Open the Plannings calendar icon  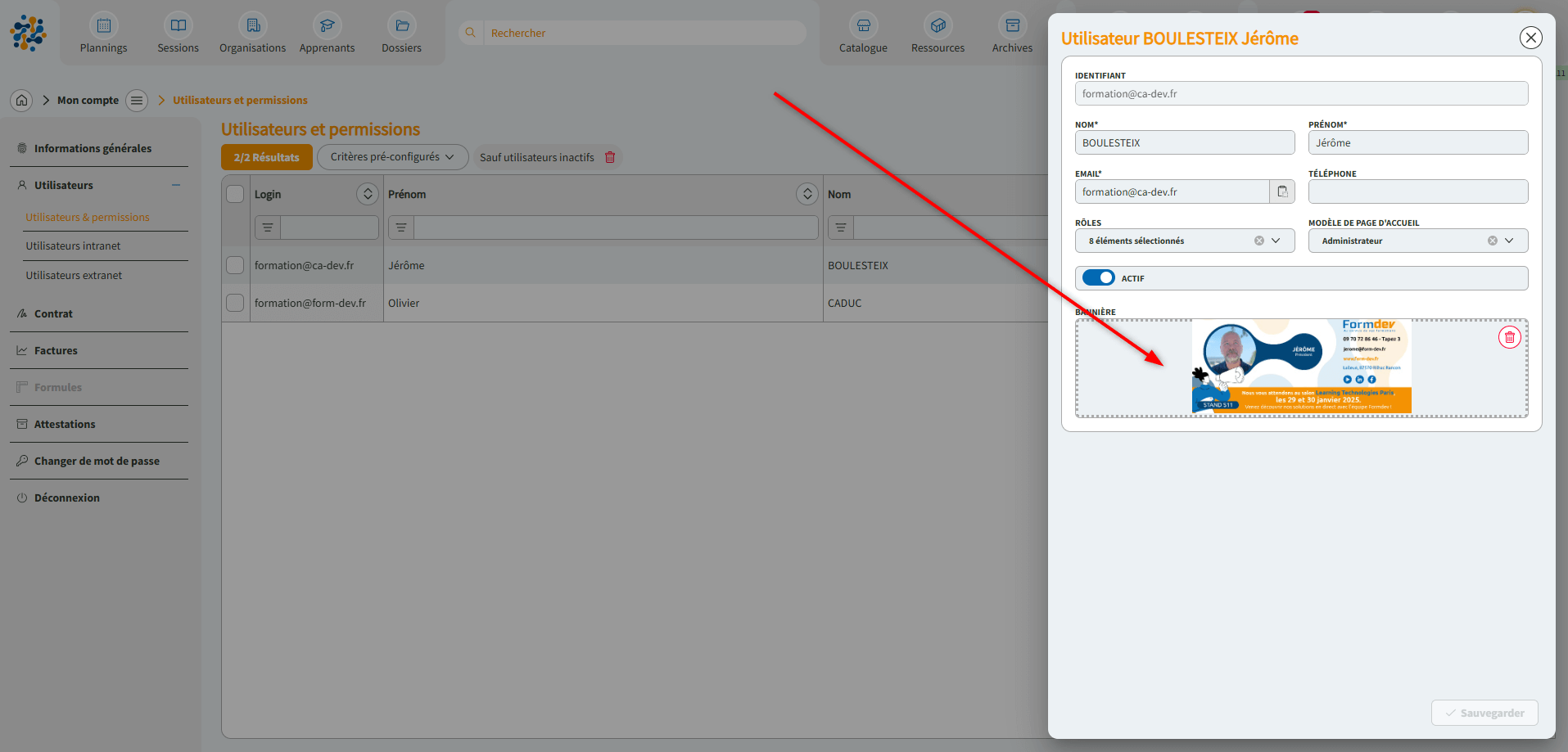pos(103,26)
